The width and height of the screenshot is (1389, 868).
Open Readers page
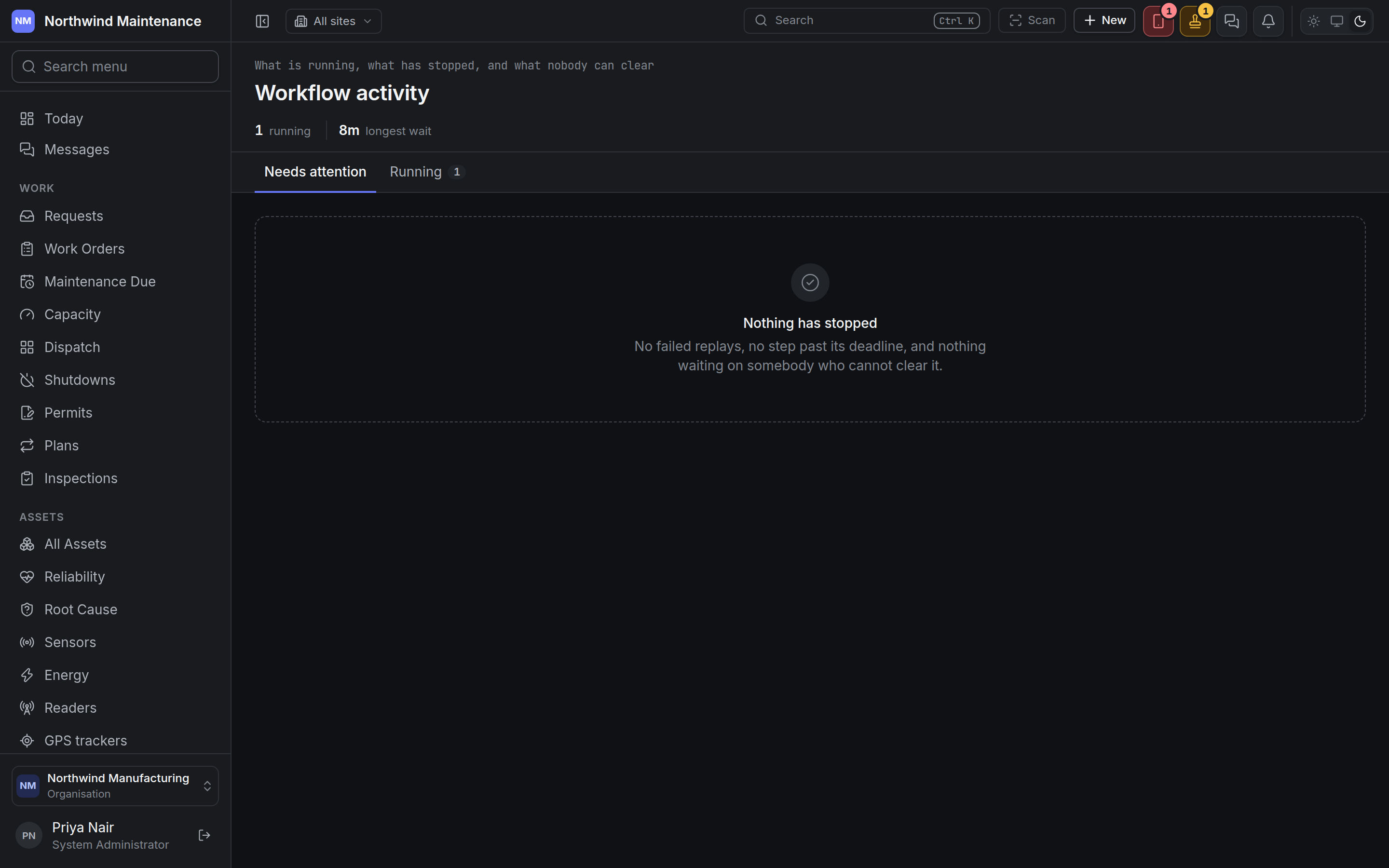115,707
